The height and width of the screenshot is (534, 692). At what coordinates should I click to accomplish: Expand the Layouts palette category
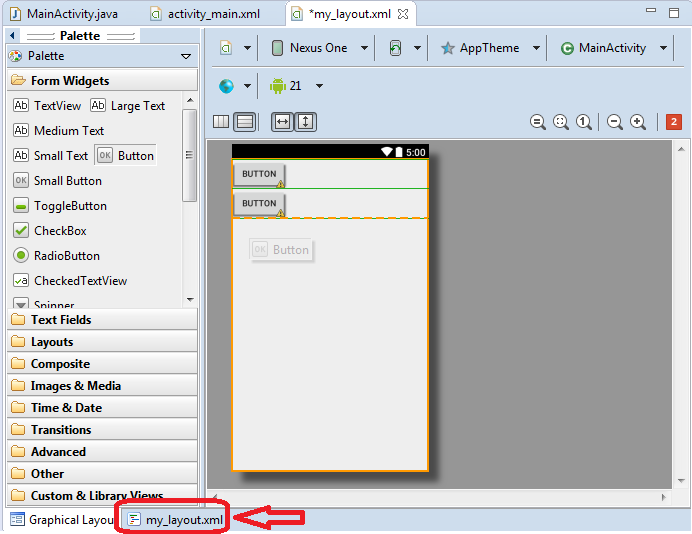click(52, 342)
